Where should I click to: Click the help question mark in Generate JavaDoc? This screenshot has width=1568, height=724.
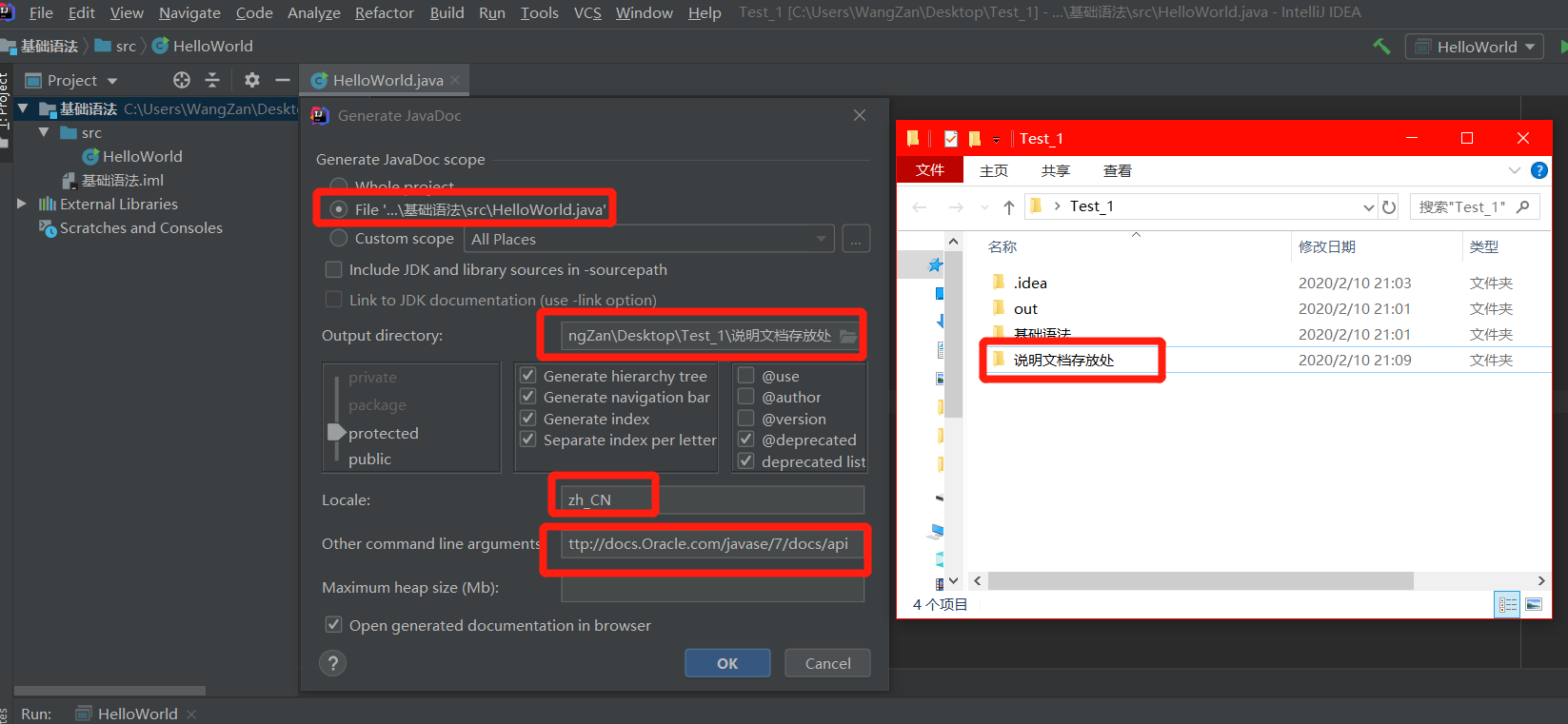(x=332, y=663)
